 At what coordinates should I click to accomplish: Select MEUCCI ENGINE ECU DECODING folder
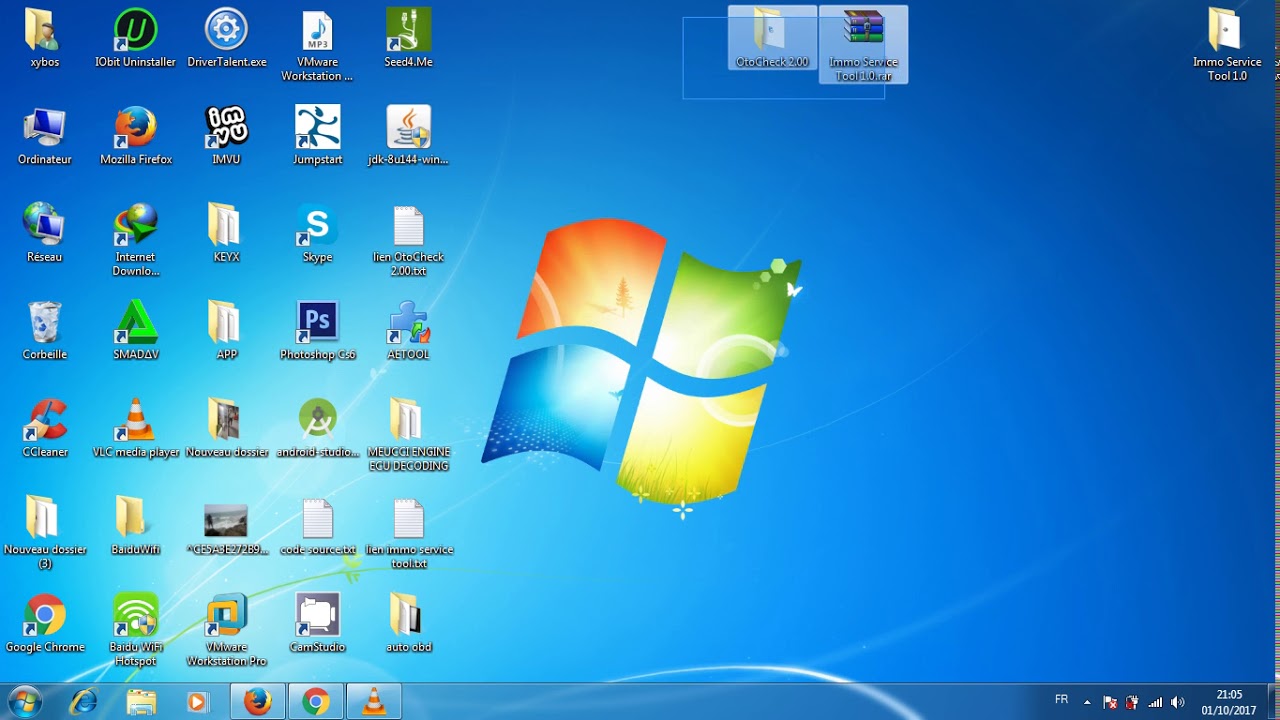[408, 419]
